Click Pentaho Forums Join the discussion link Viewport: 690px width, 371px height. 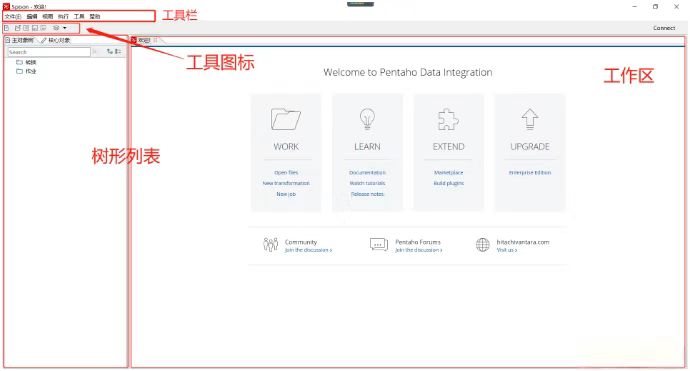click(x=418, y=250)
